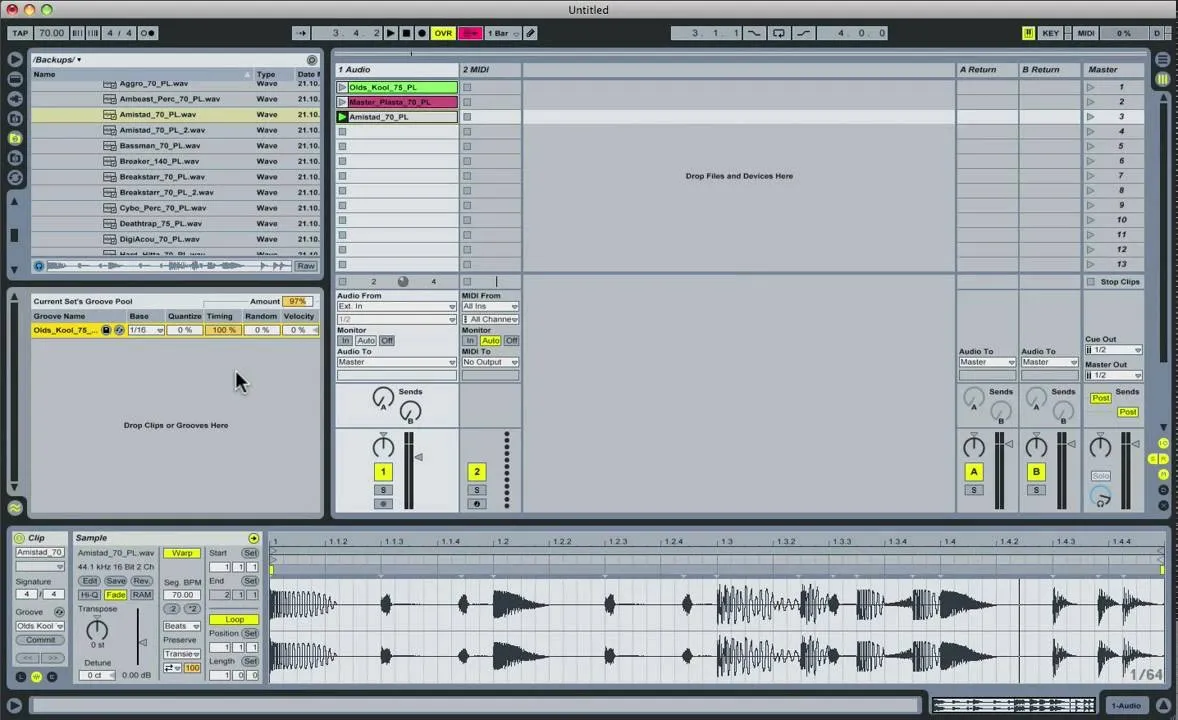Click the global Record button in transport bar
The image size is (1178, 720).
pos(421,33)
